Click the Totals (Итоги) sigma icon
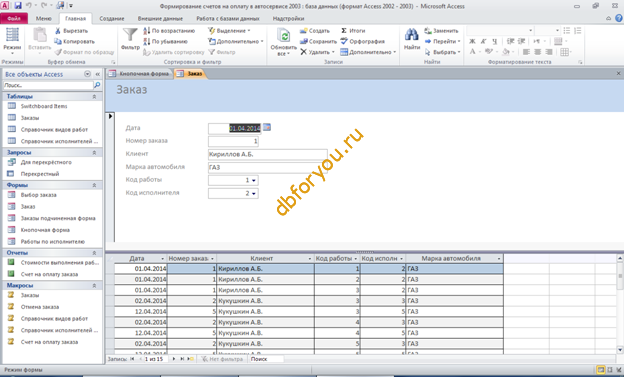This screenshot has width=624, height=377. (344, 31)
